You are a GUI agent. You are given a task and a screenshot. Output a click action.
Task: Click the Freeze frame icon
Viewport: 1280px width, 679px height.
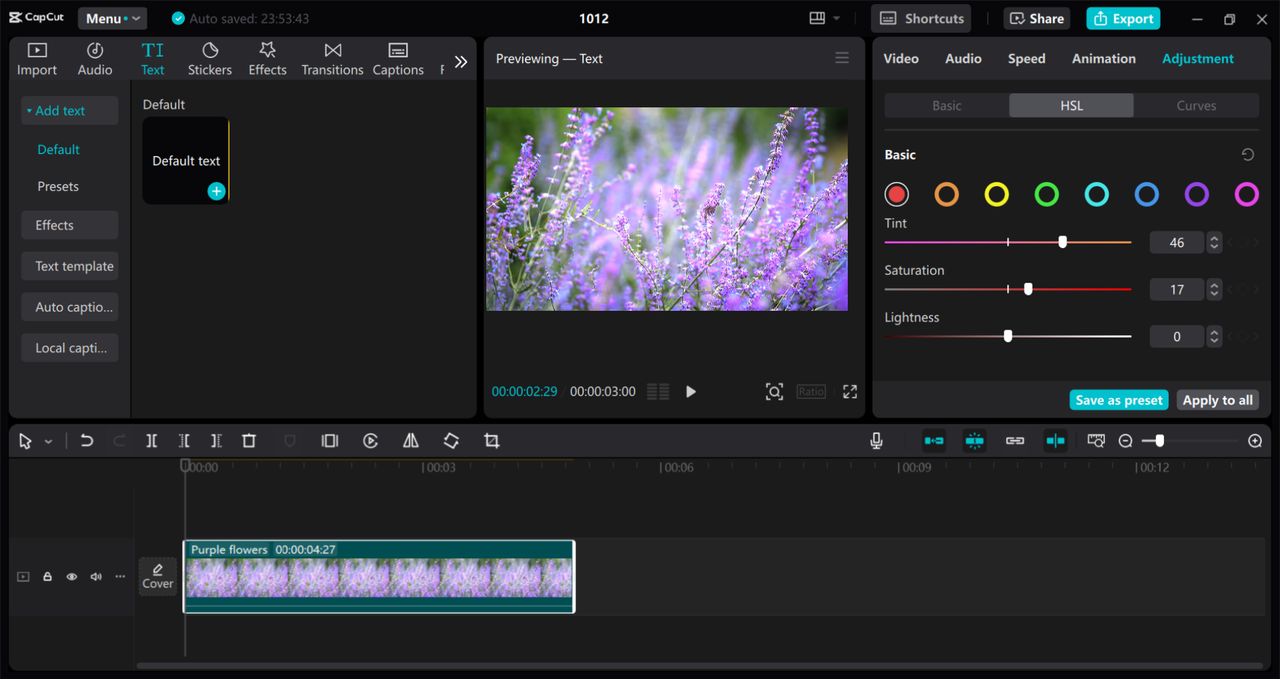click(330, 441)
